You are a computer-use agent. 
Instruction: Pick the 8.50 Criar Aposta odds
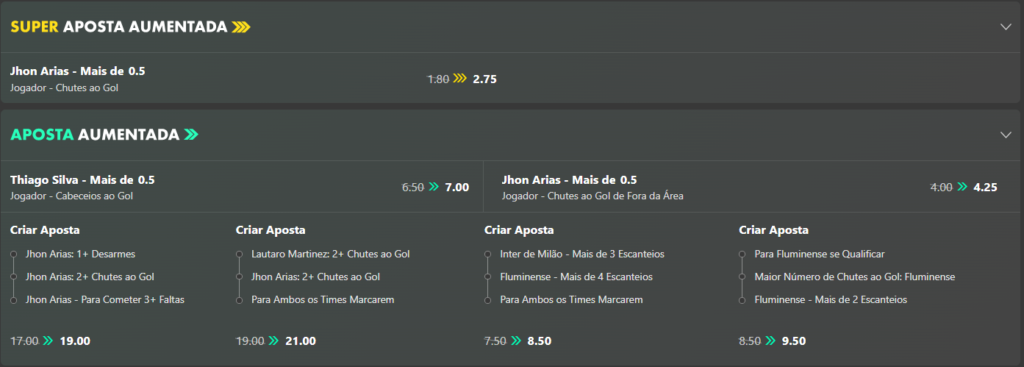pos(539,341)
